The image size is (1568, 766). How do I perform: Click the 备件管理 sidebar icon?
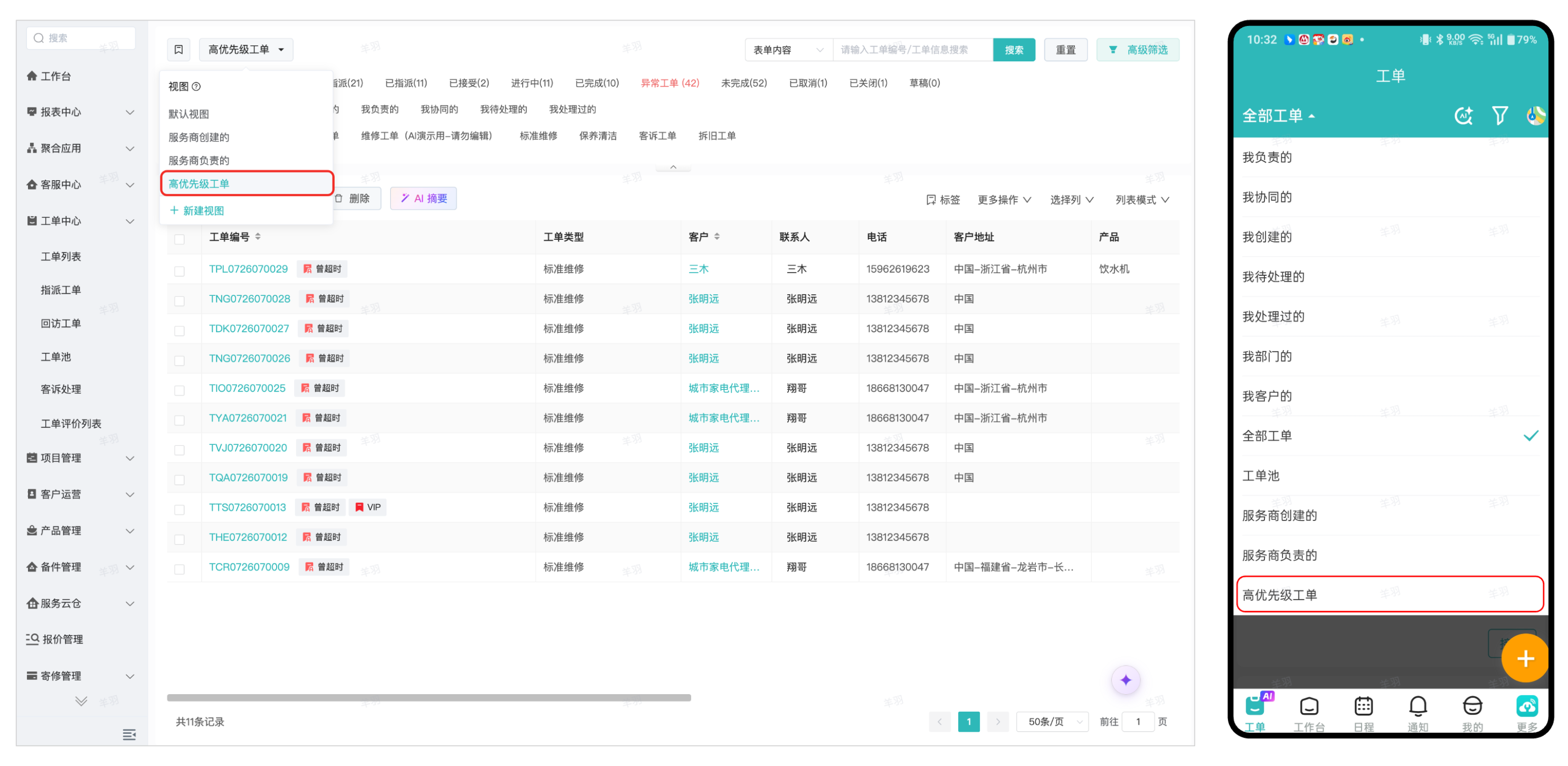coord(32,567)
